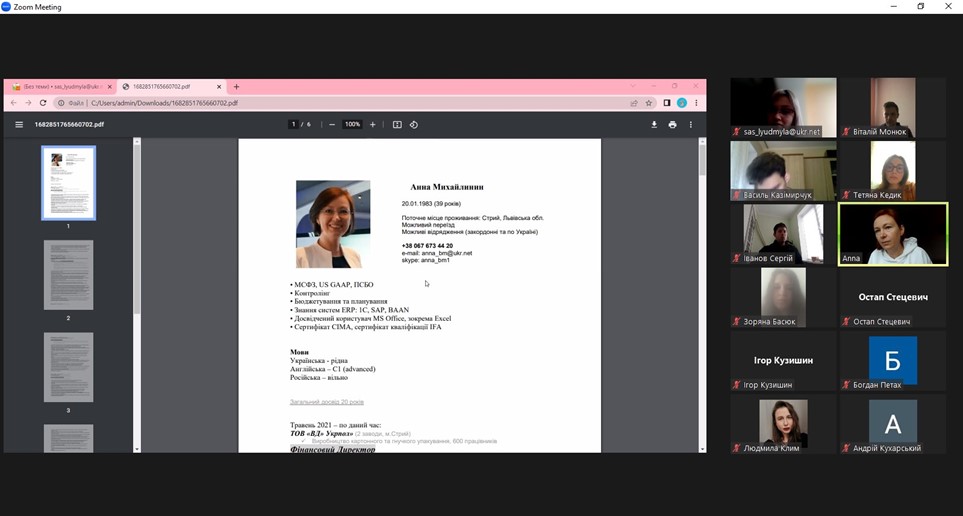Expand the tab search chevron
Screen dimensions: 963x516
(632, 86)
